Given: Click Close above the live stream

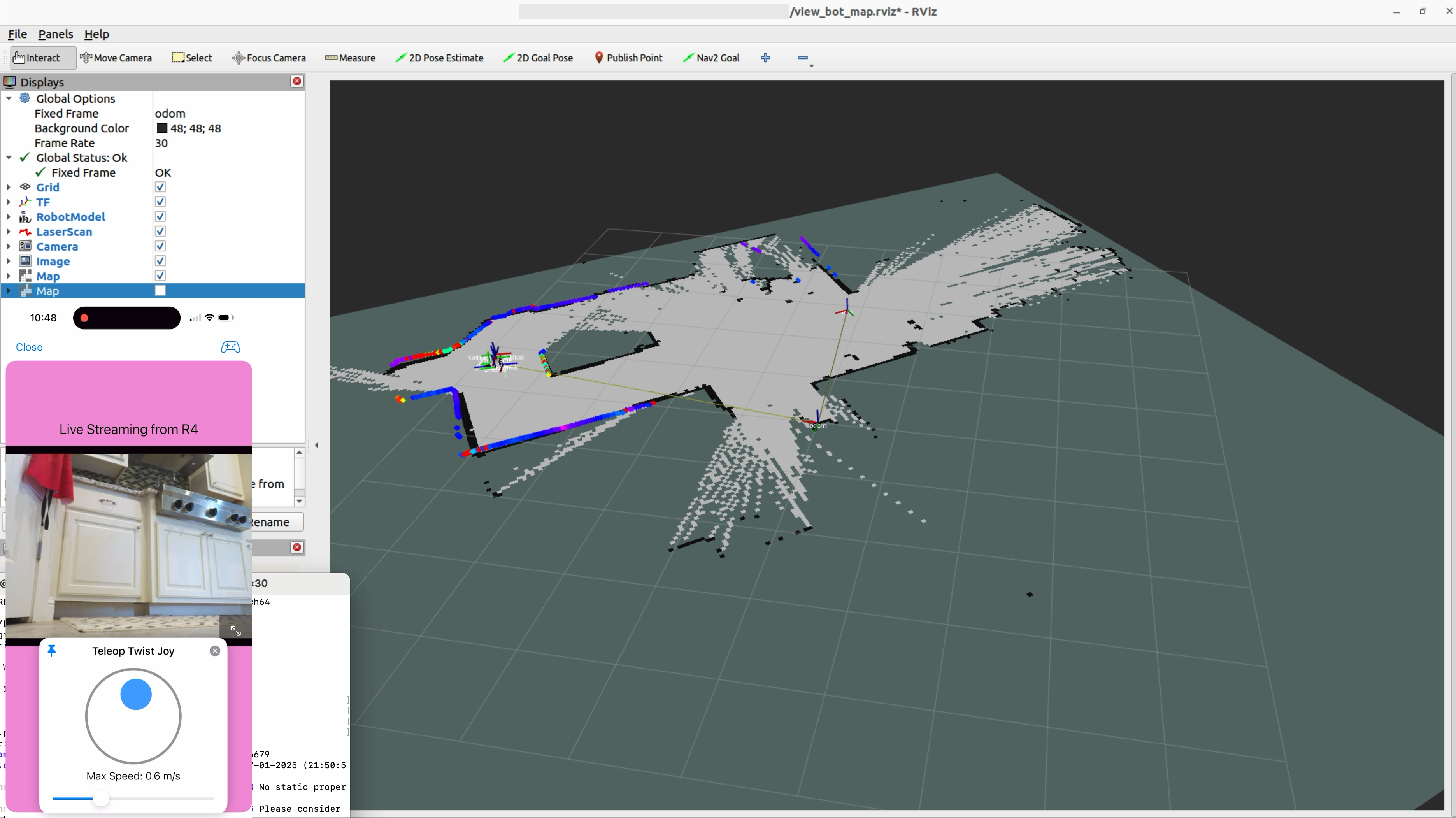Looking at the screenshot, I should coord(29,347).
